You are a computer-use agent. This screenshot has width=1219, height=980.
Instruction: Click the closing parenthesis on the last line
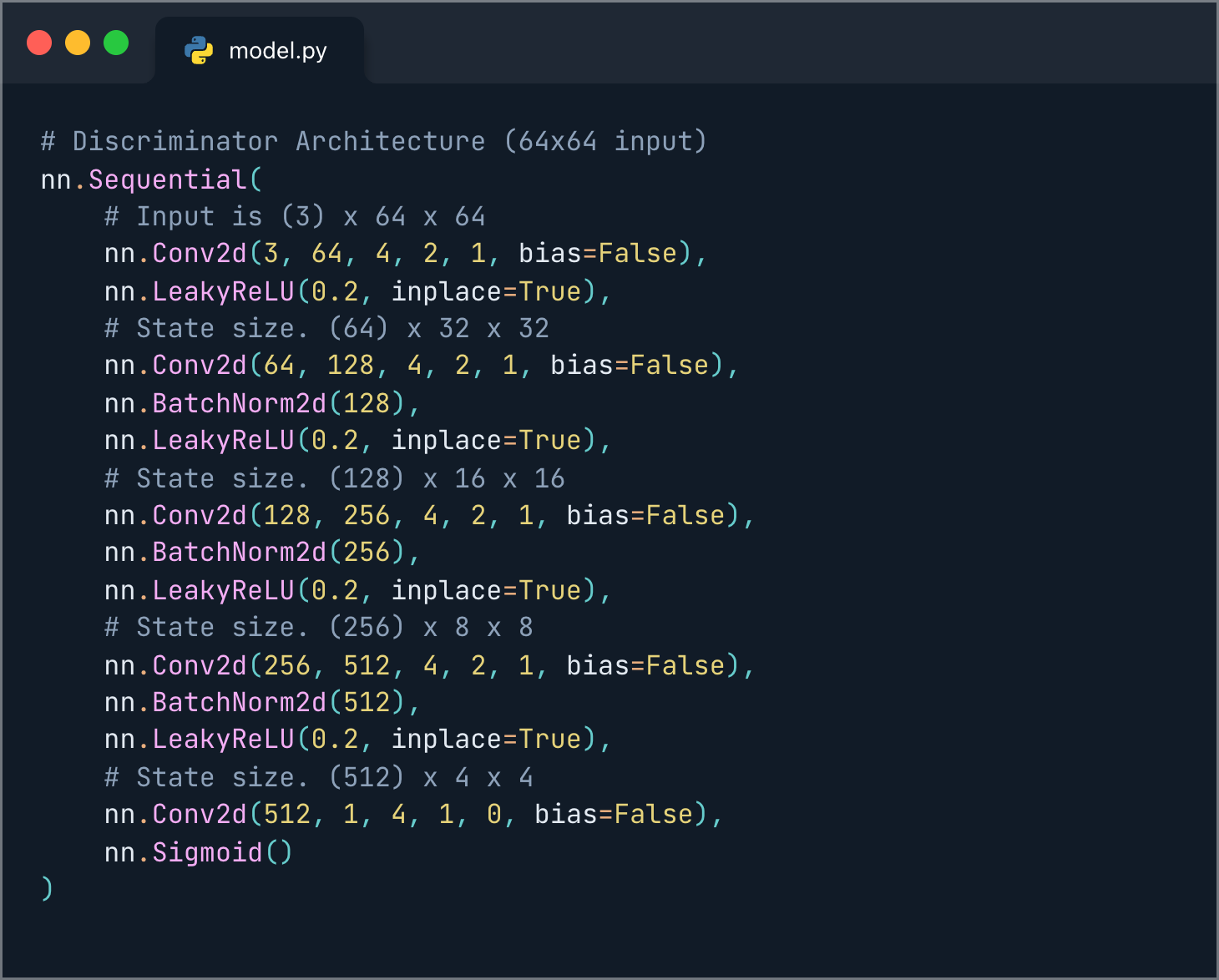coord(47,888)
